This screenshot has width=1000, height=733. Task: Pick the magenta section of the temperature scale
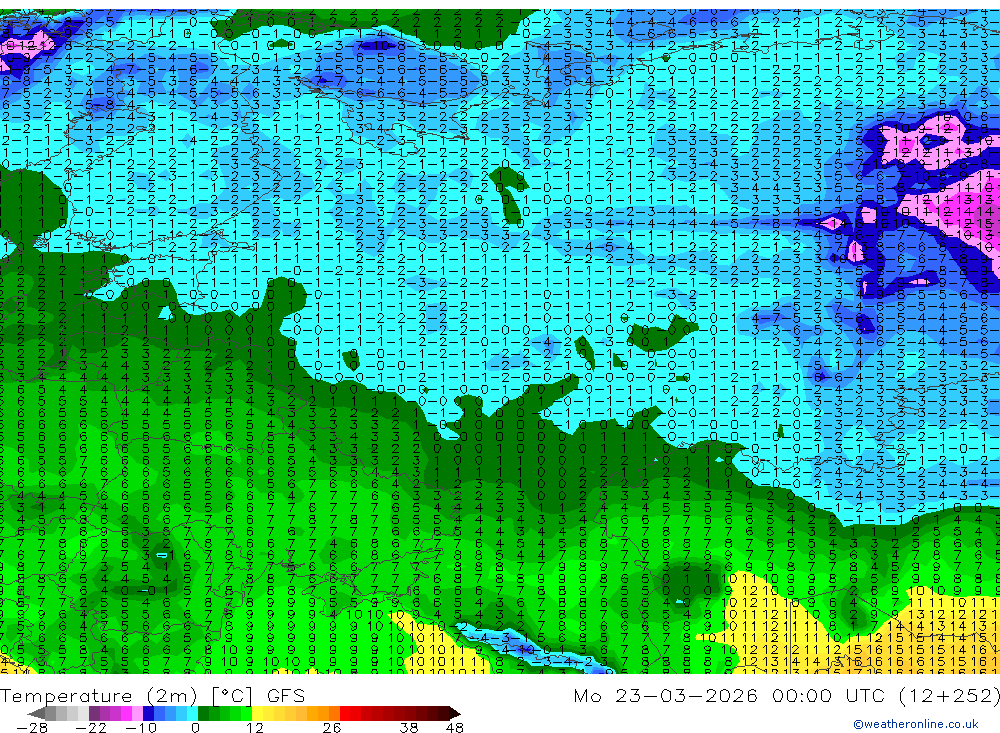click(x=127, y=713)
